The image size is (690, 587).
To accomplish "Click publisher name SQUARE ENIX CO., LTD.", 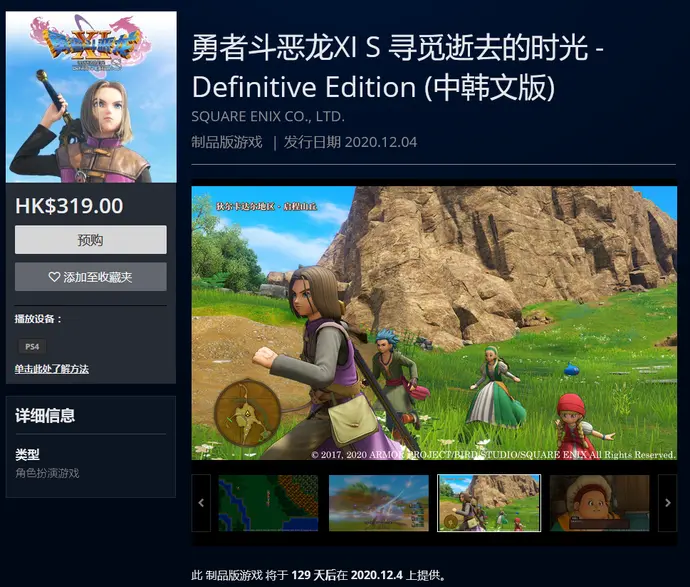I will click(268, 116).
